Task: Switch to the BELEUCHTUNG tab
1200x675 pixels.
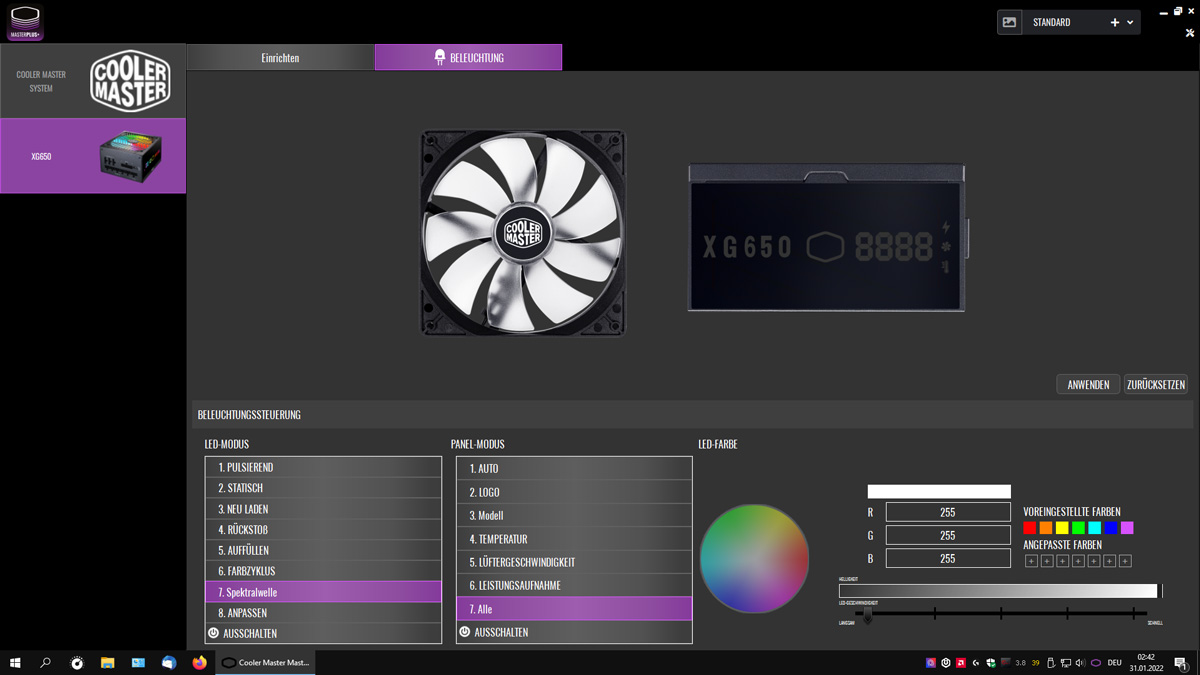Action: [468, 58]
